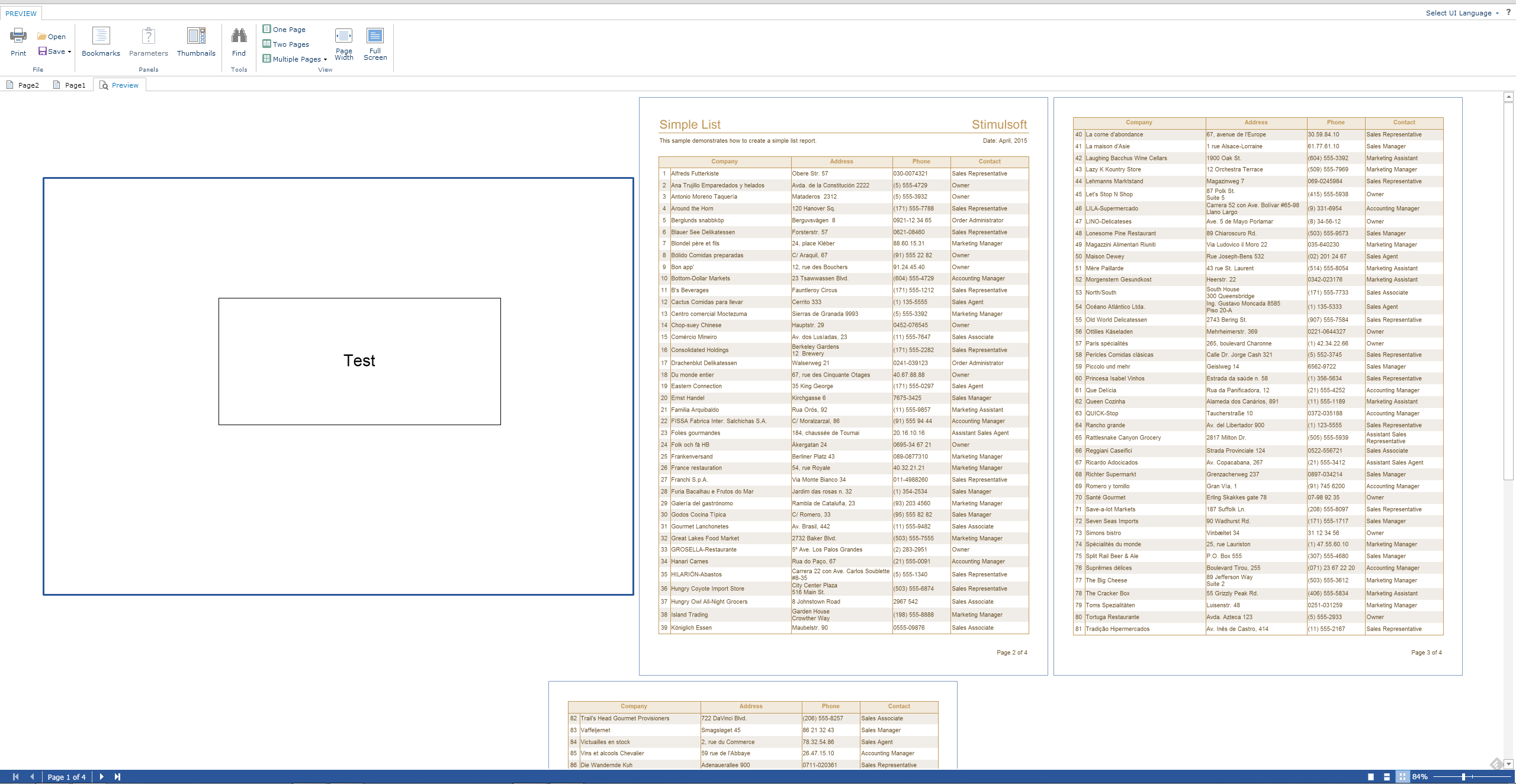Click the Eastern Connection company cell
1516x784 pixels.
coord(730,386)
